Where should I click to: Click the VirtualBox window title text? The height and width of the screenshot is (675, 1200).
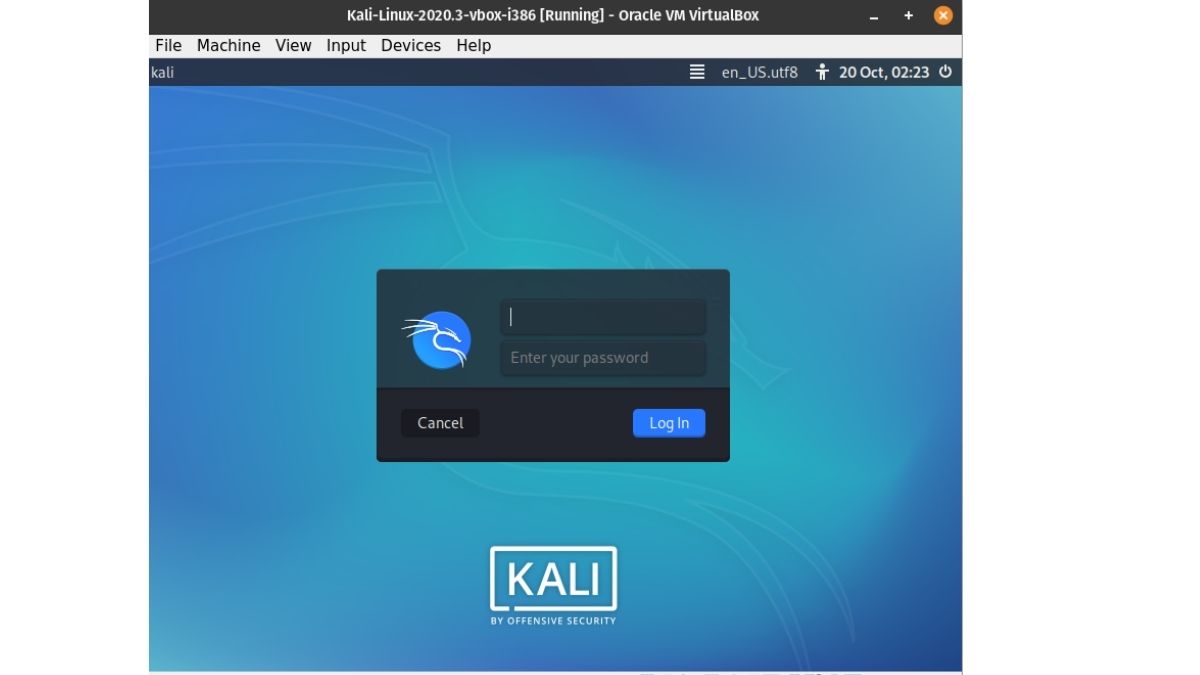coord(554,15)
